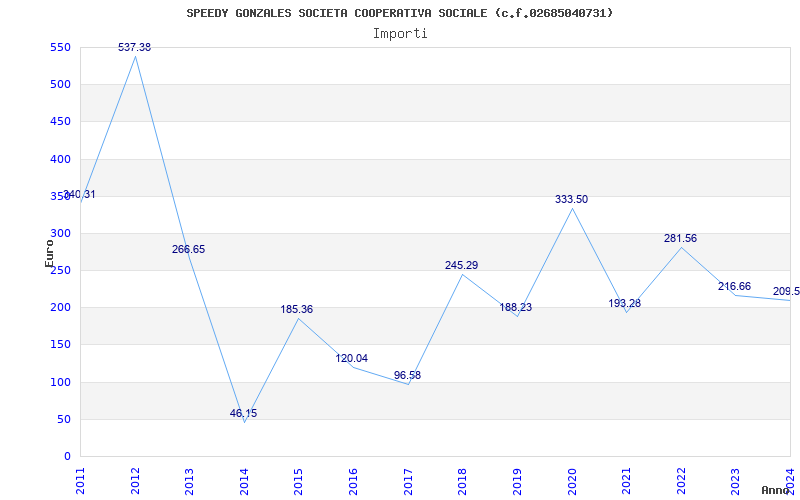Viewport: 800px width, 500px height.
Task: Click the 400 value on Euro axis
Action: click(60, 159)
